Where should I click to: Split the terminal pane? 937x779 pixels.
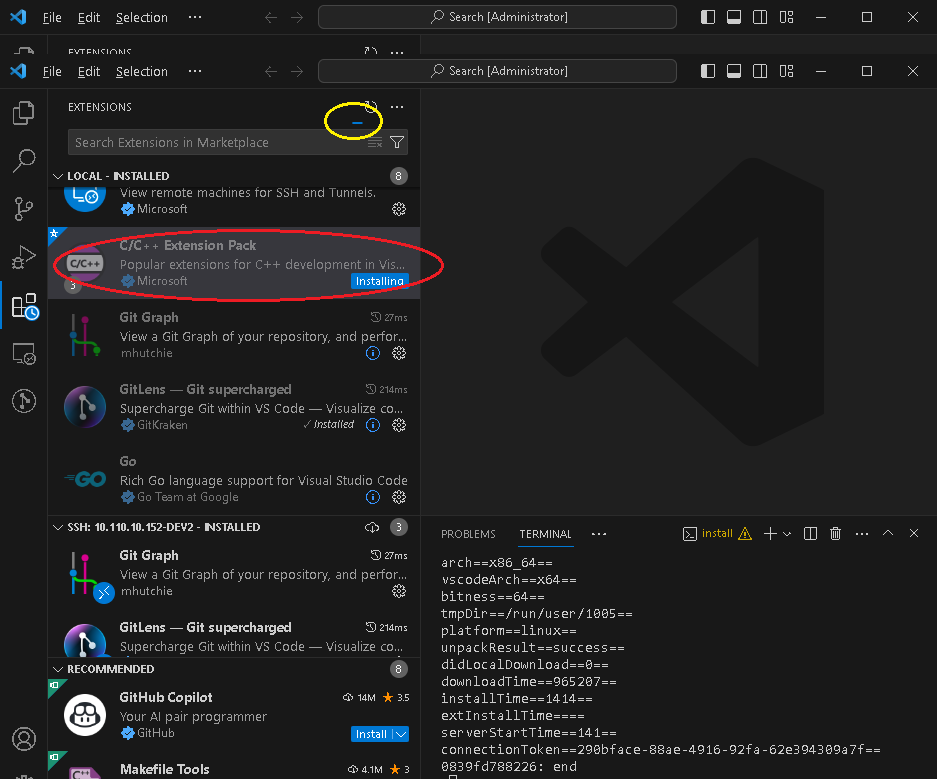[x=811, y=534]
